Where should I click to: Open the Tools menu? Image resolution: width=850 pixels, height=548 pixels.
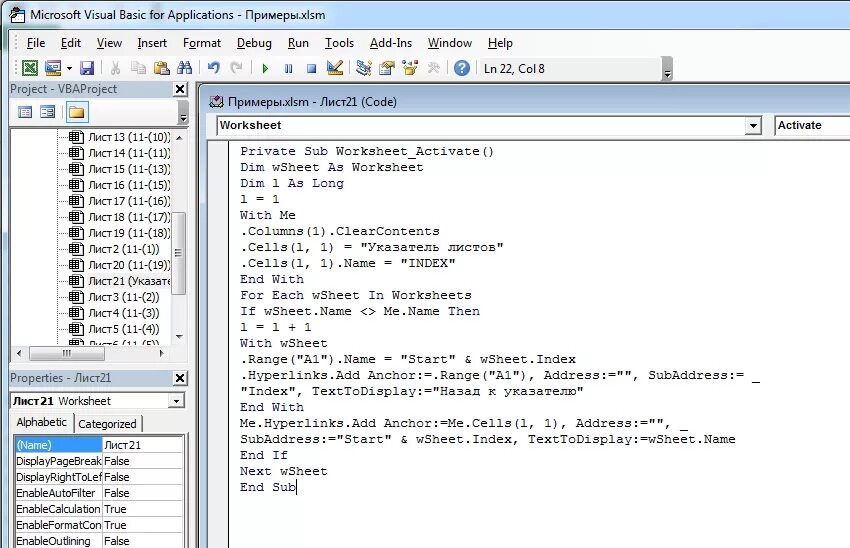click(339, 43)
